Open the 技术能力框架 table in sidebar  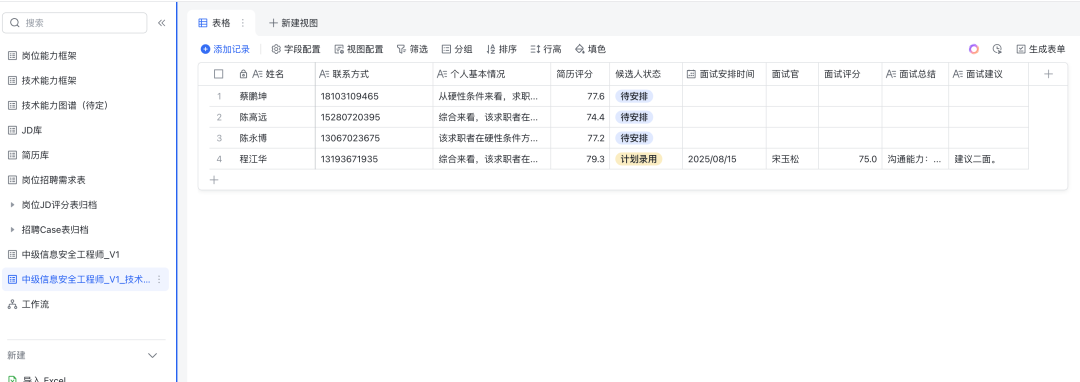(85, 81)
